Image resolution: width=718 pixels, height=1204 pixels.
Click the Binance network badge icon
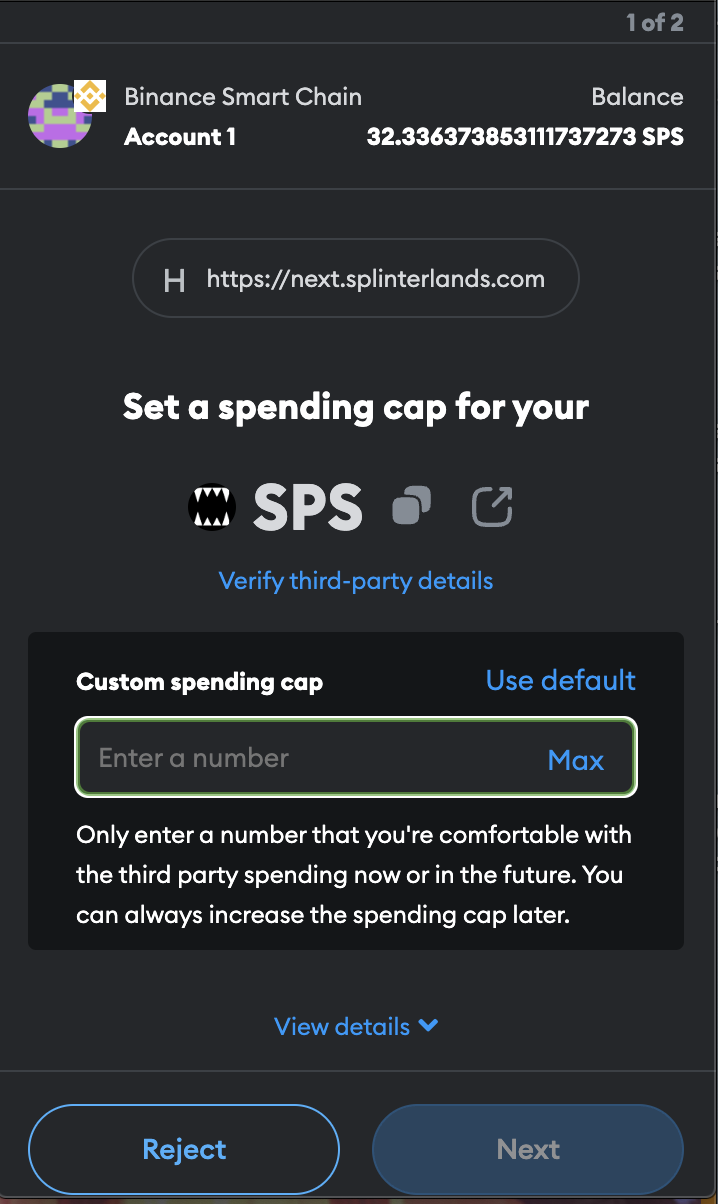pyautogui.click(x=91, y=96)
